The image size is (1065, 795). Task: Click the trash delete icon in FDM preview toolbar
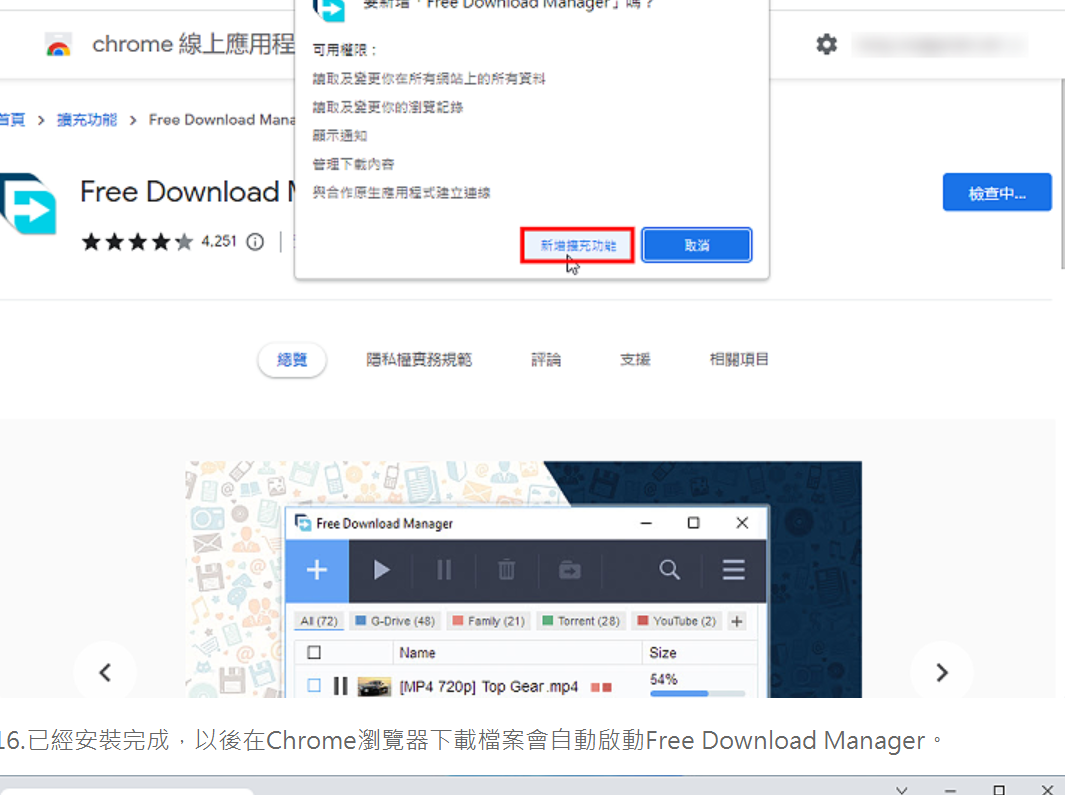(x=507, y=569)
